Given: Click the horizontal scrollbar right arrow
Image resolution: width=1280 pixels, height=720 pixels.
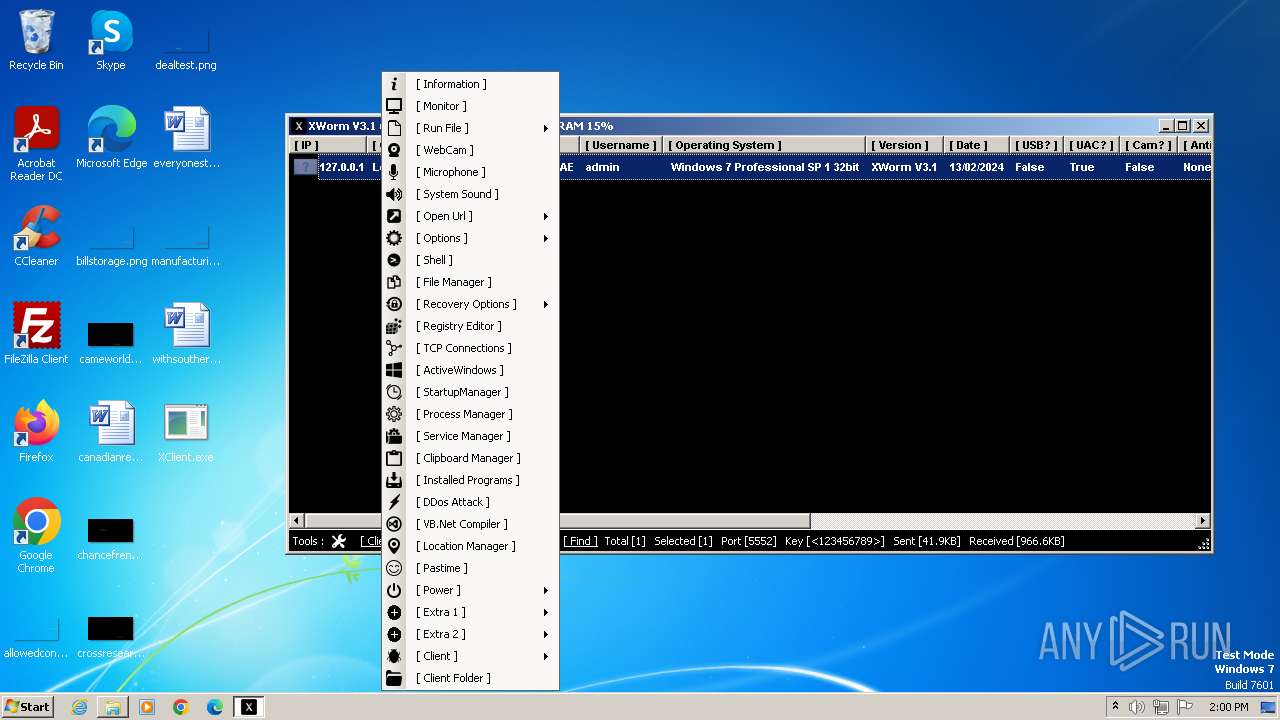Looking at the screenshot, I should tap(1202, 521).
